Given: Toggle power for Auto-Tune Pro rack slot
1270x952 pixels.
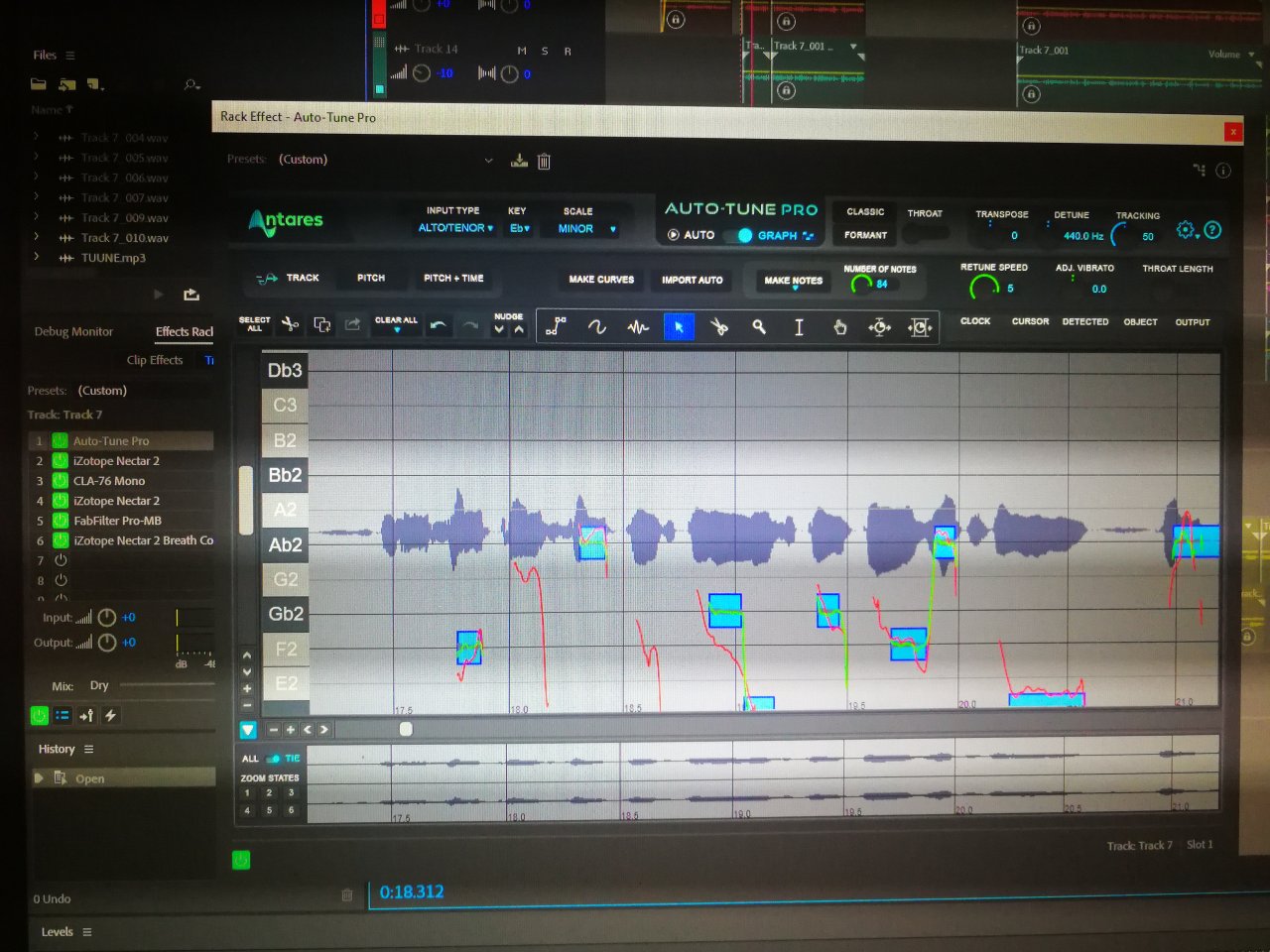Looking at the screenshot, I should (60, 441).
